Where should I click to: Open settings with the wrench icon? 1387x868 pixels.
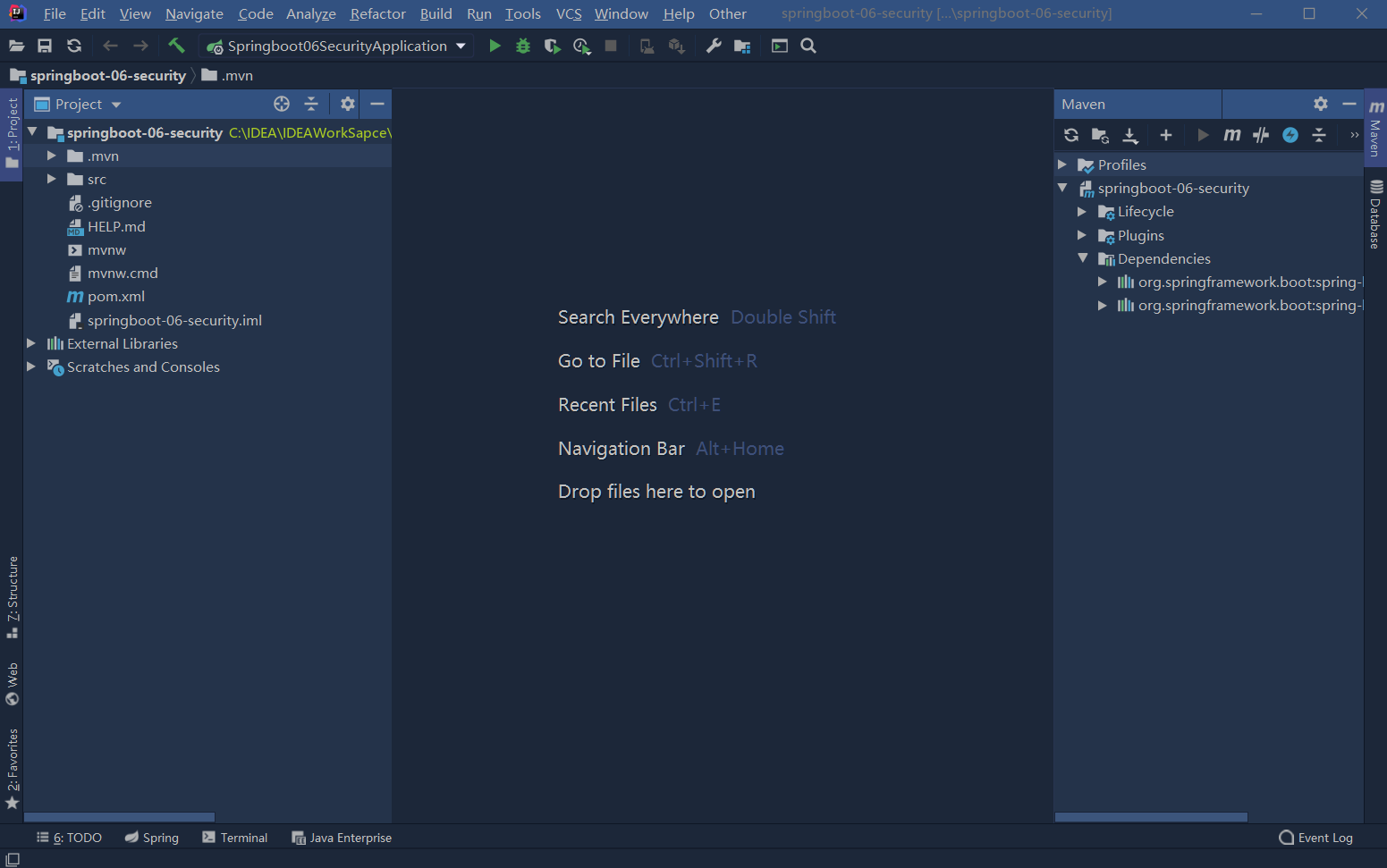714,46
